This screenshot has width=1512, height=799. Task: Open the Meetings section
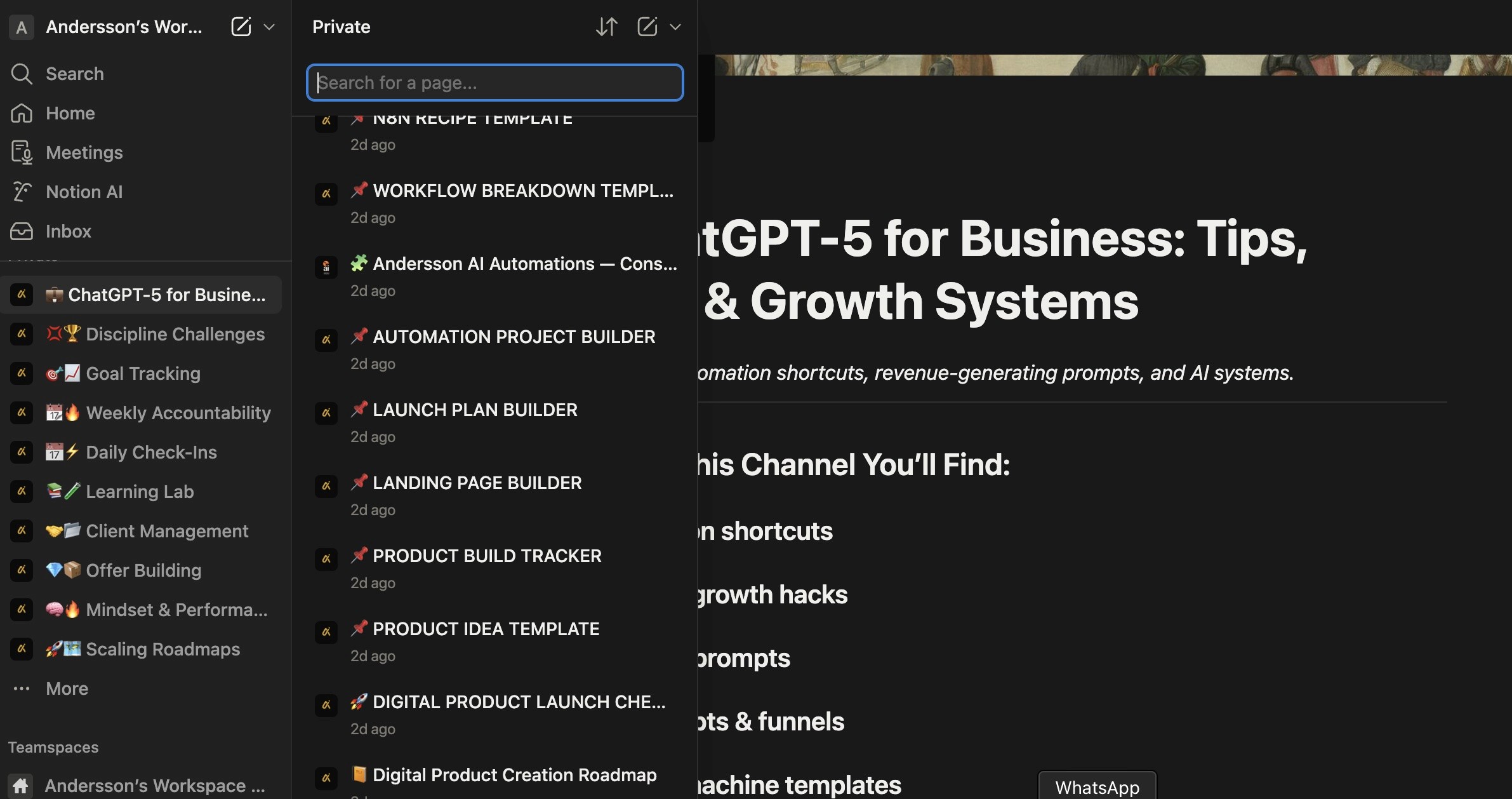(84, 152)
